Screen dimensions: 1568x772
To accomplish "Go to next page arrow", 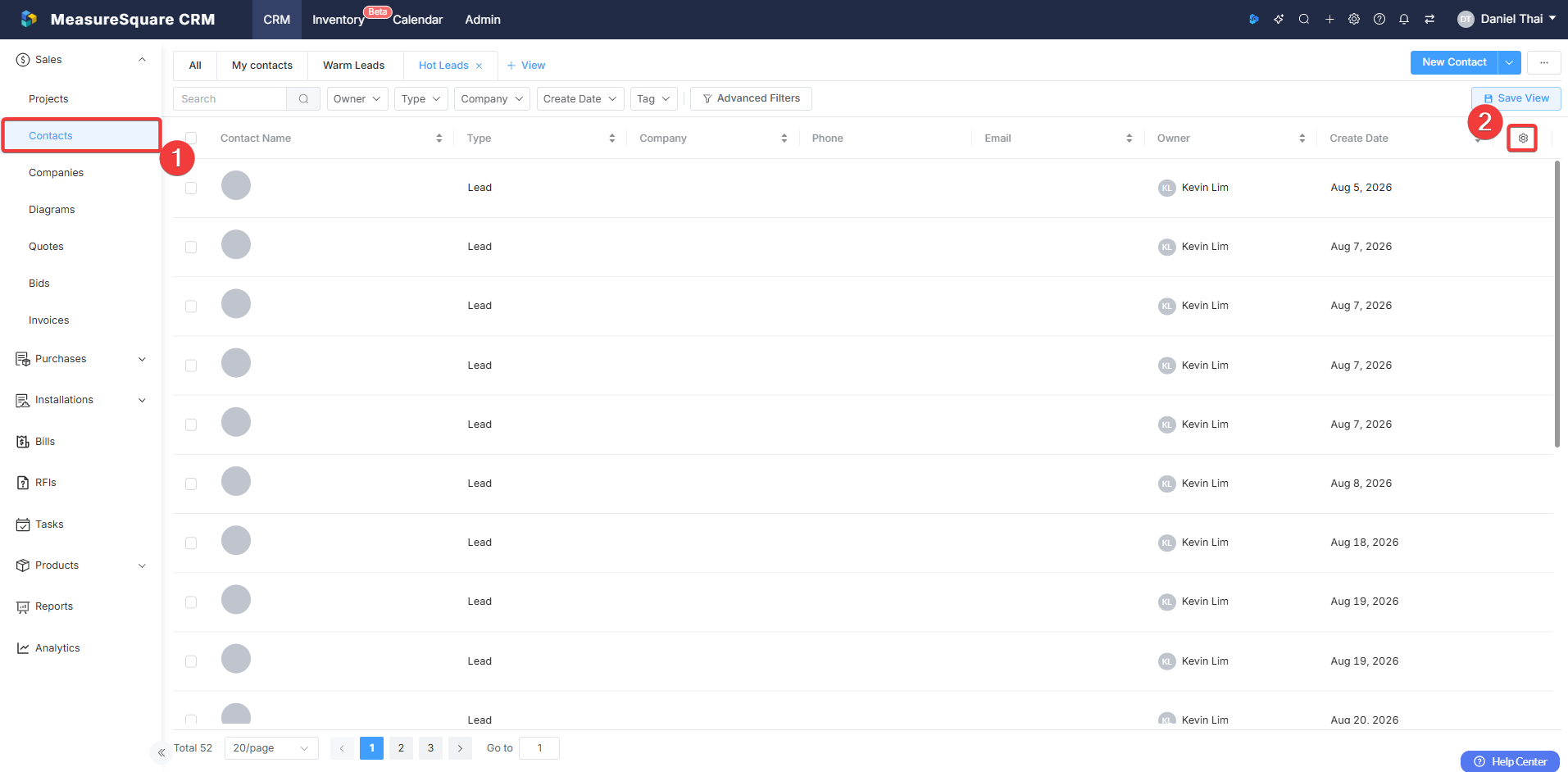I will [x=460, y=748].
